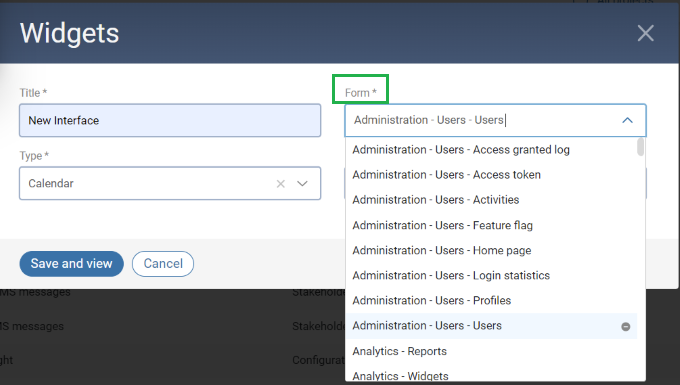Clear the Calendar type selection
Image resolution: width=680 pixels, height=385 pixels.
(x=281, y=184)
